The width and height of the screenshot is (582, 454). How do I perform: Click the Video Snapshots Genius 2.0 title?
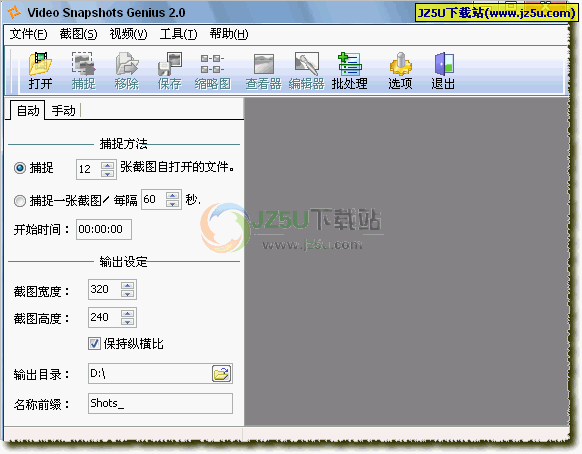[106, 13]
